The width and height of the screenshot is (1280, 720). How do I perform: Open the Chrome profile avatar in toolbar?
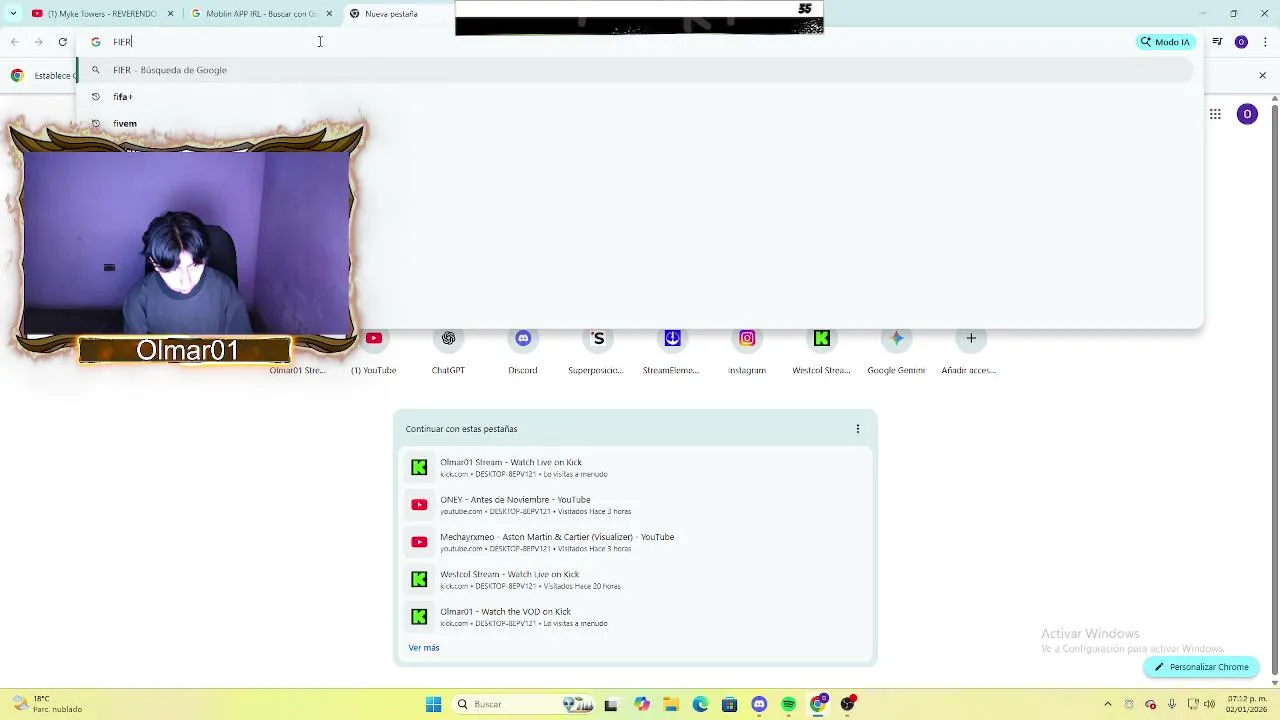(1241, 42)
